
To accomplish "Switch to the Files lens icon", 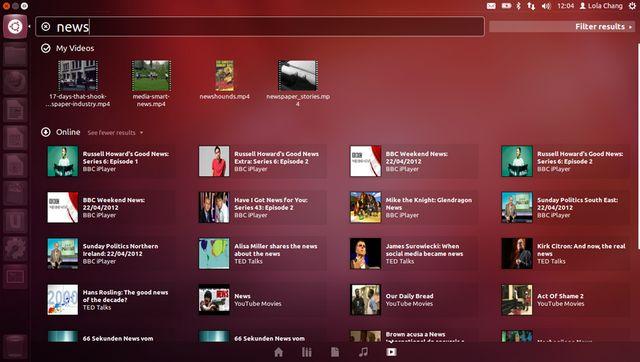I will [x=335, y=352].
